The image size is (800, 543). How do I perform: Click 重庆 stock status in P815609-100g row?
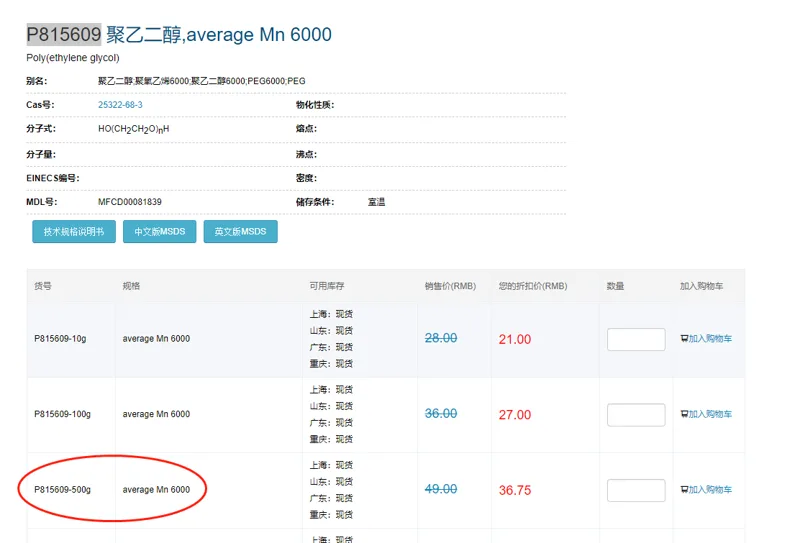click(x=331, y=439)
